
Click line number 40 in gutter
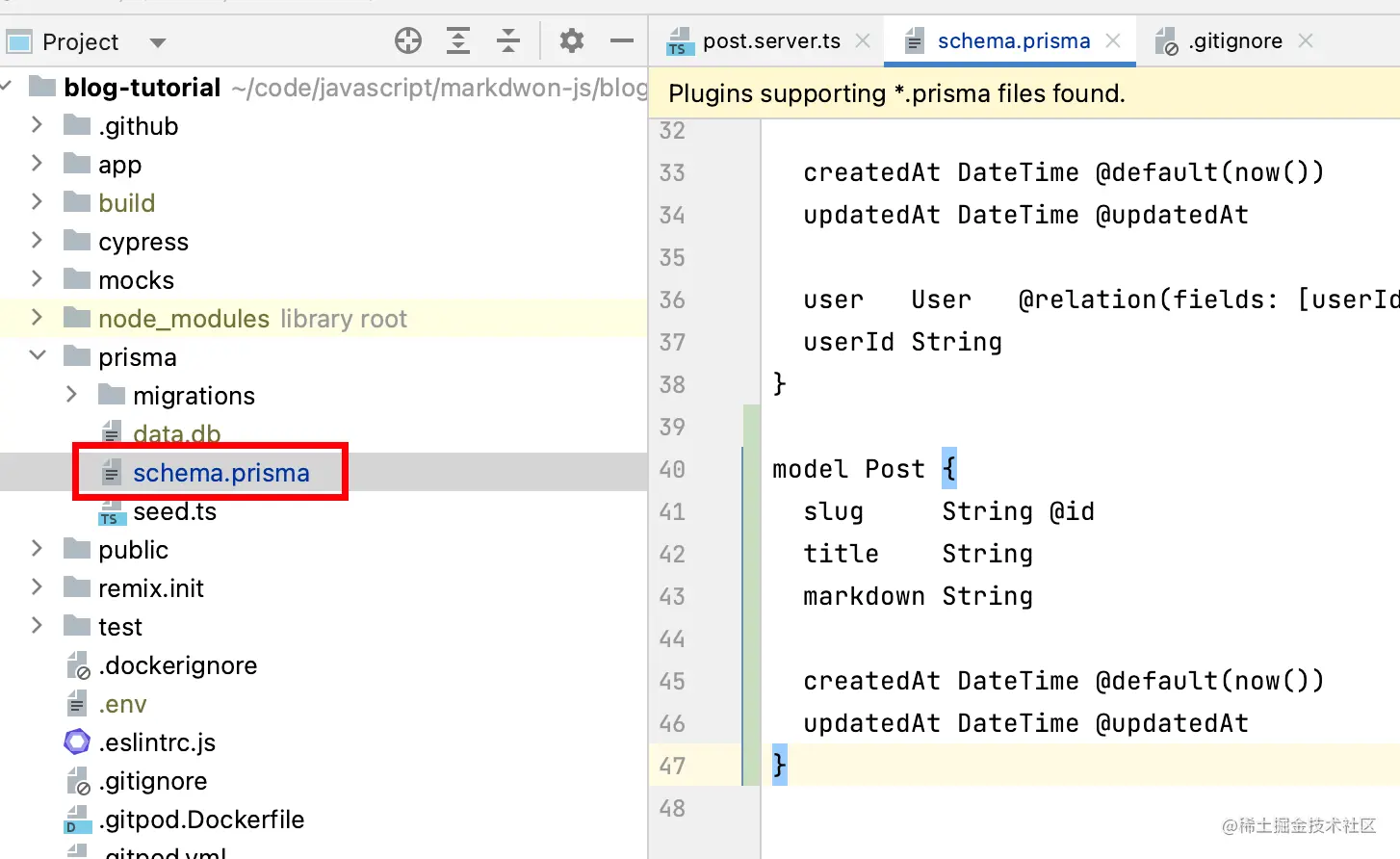coord(672,469)
